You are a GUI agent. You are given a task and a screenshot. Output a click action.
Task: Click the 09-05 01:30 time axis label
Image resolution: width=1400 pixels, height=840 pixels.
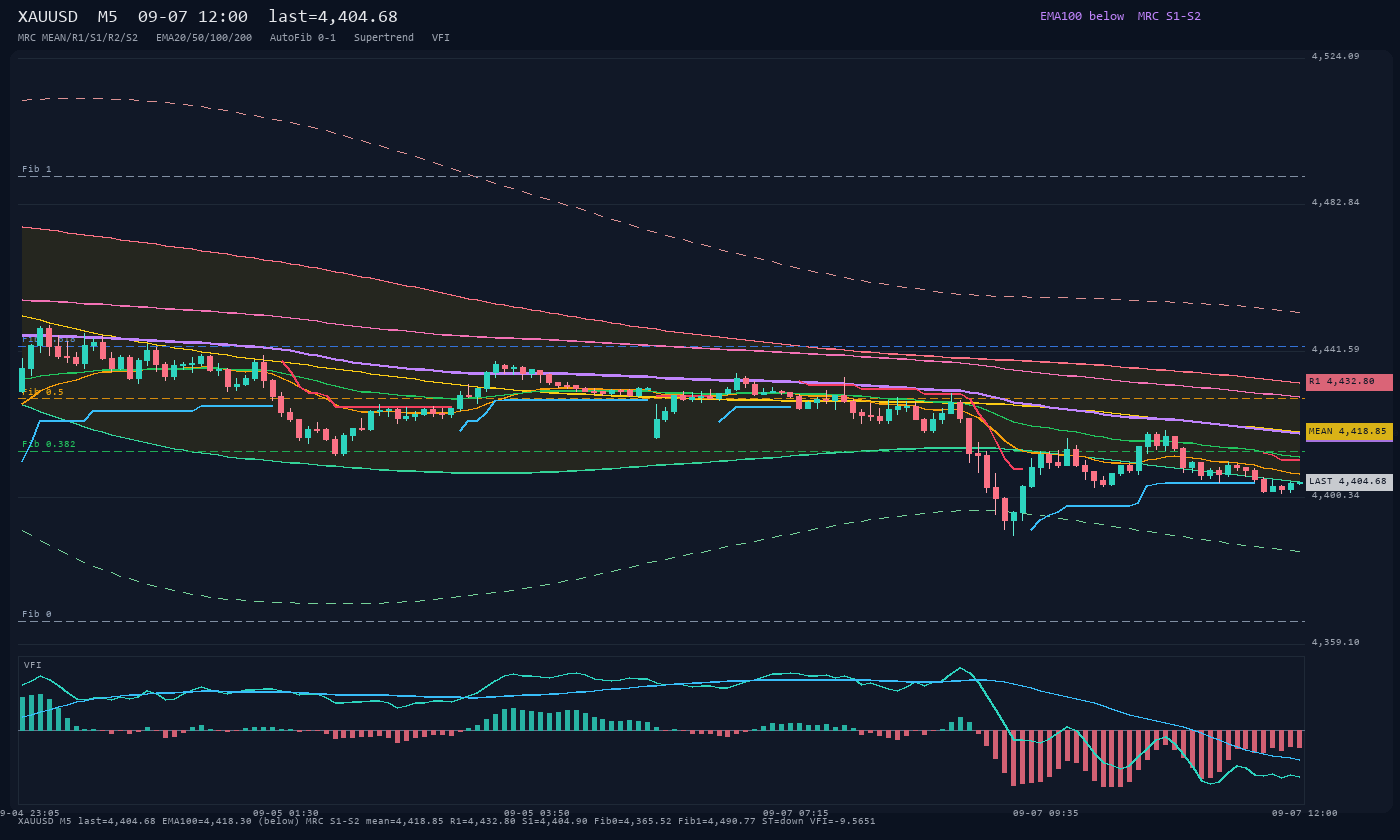[286, 813]
